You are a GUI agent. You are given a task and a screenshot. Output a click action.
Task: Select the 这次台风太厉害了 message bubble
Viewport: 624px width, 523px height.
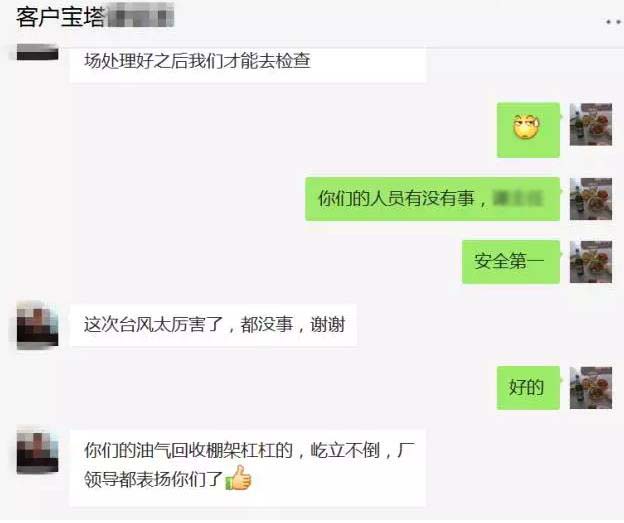[x=213, y=325]
